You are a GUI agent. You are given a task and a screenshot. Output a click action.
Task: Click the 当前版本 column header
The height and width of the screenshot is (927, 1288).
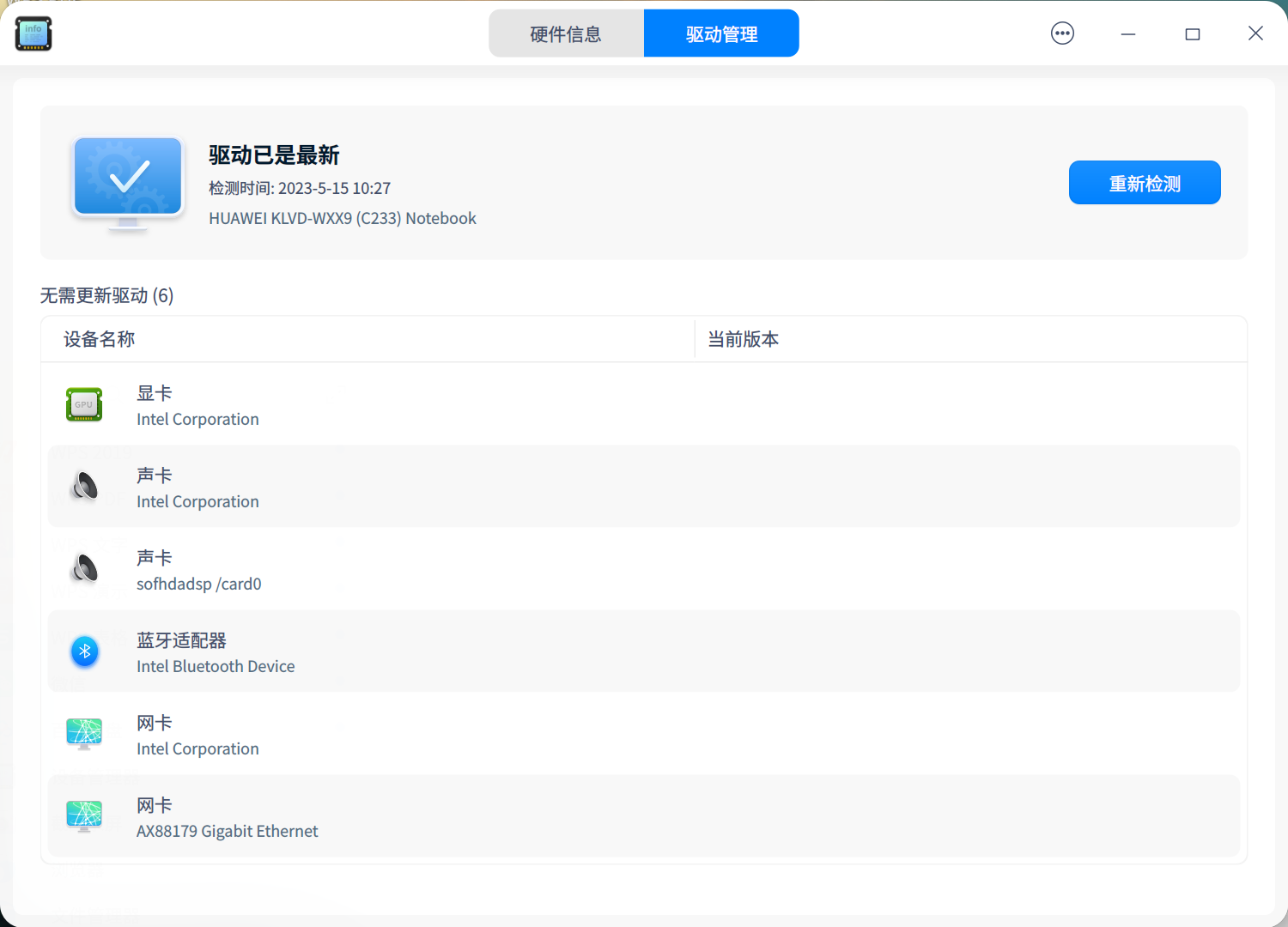(x=741, y=339)
